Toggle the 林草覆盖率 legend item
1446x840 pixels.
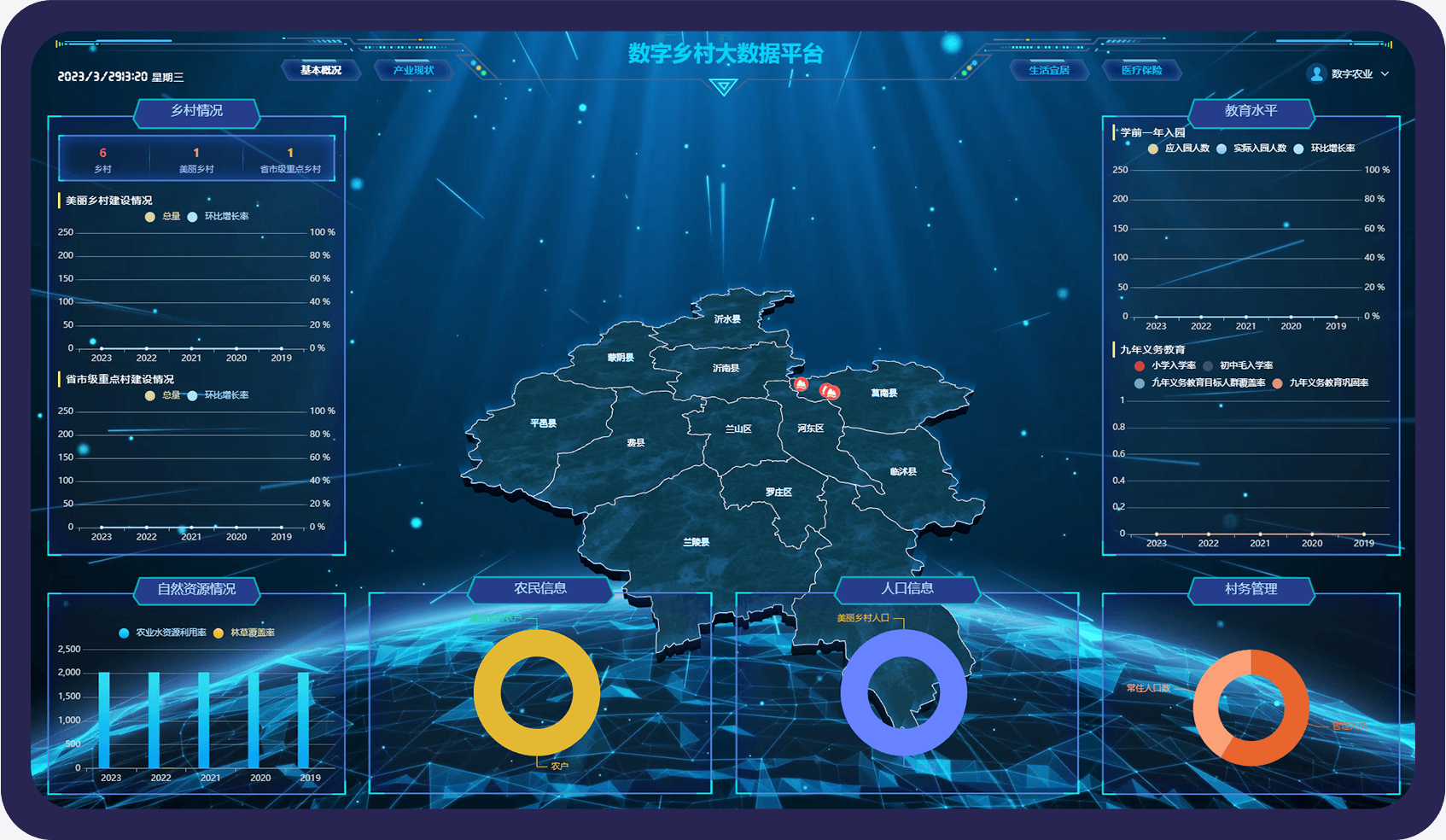(244, 633)
